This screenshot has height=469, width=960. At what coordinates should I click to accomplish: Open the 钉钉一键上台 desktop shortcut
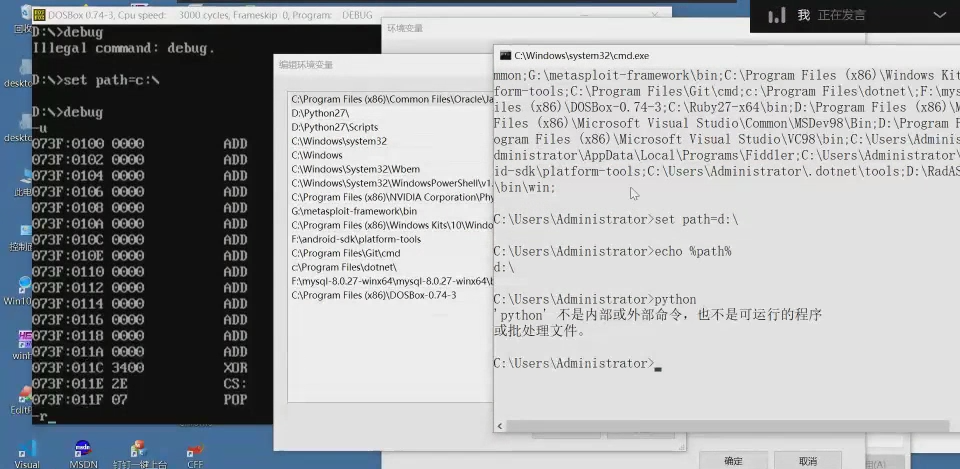click(139, 449)
